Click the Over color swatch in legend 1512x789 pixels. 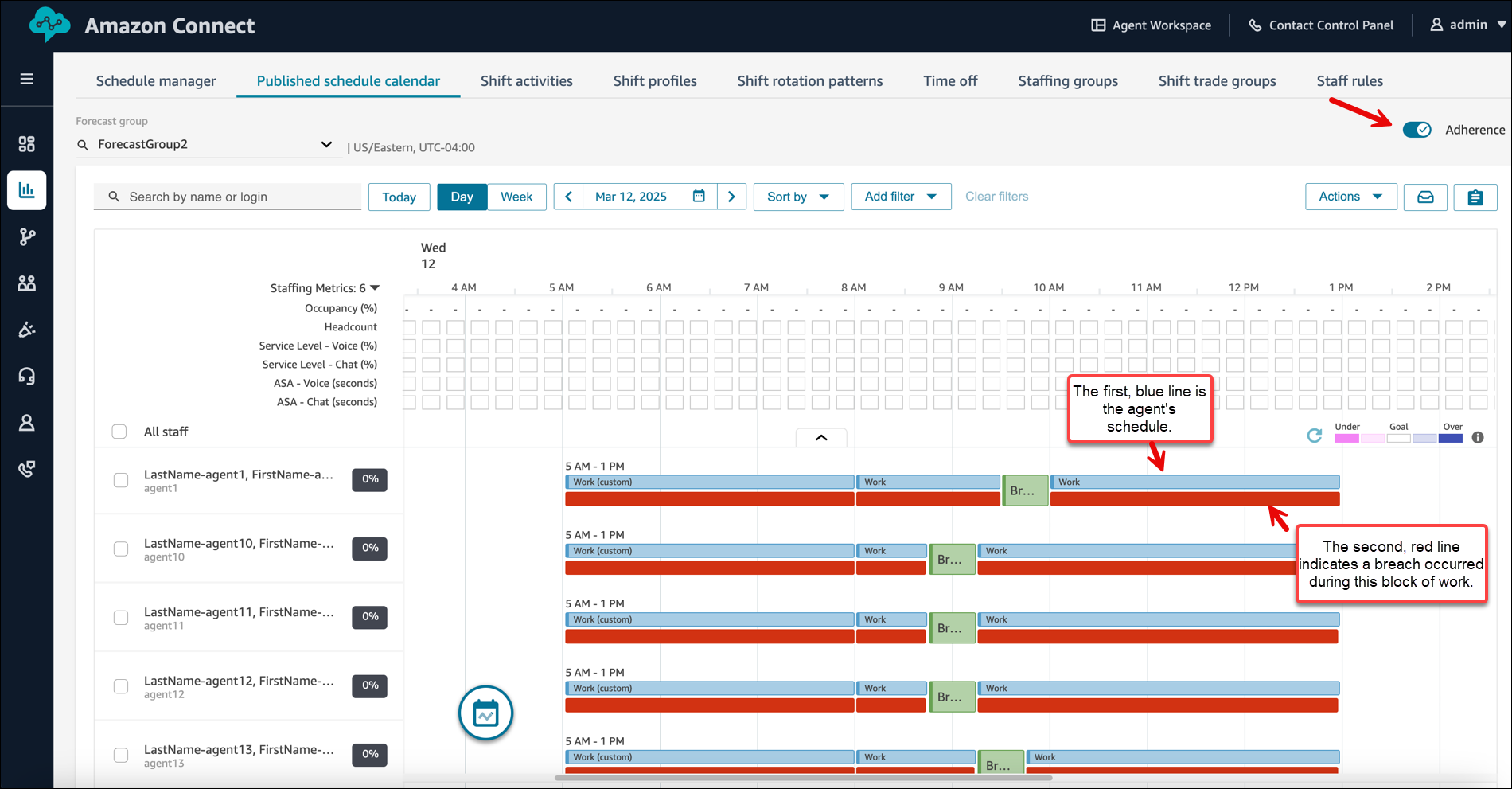pyautogui.click(x=1451, y=438)
